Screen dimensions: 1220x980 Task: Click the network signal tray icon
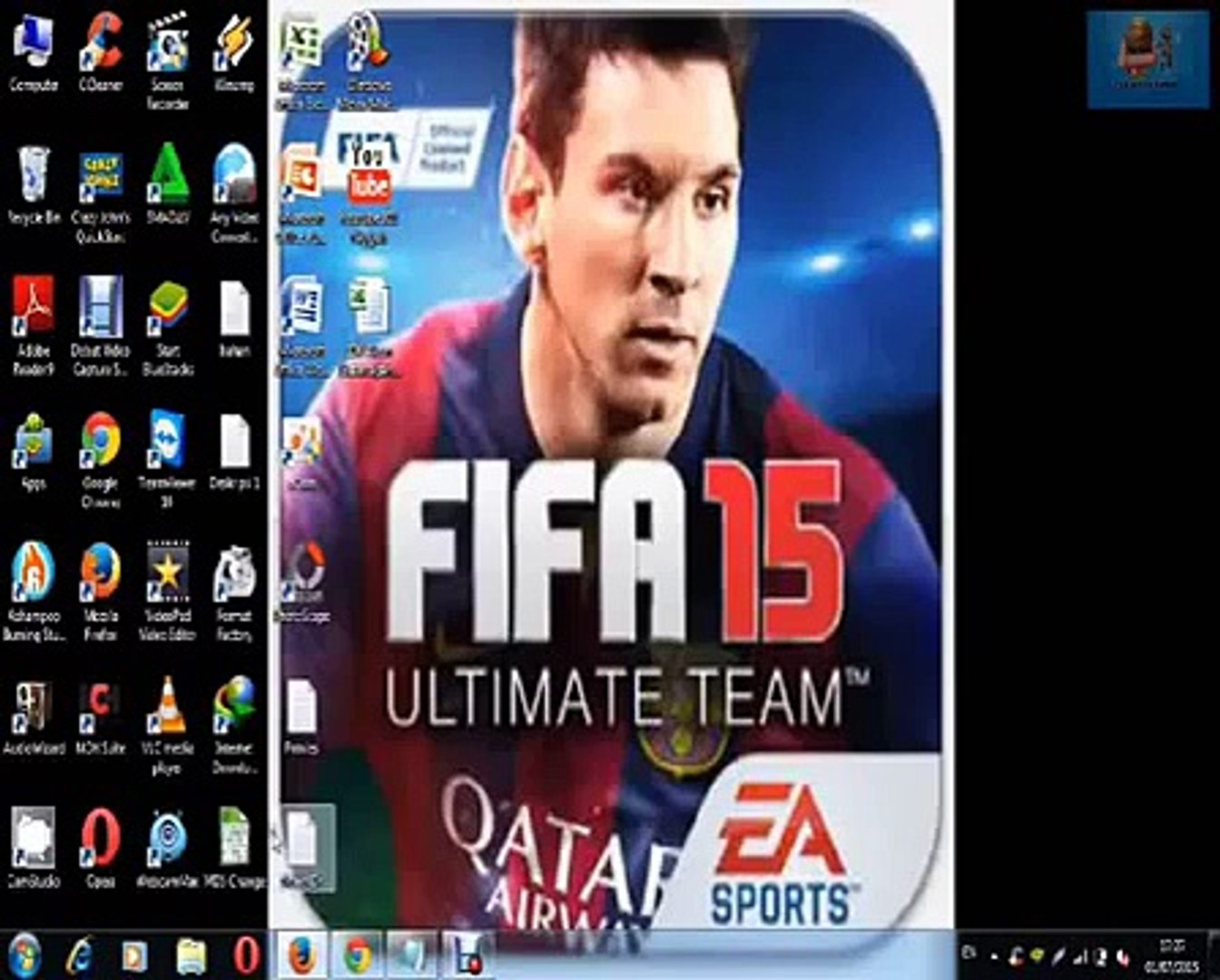click(x=1080, y=955)
